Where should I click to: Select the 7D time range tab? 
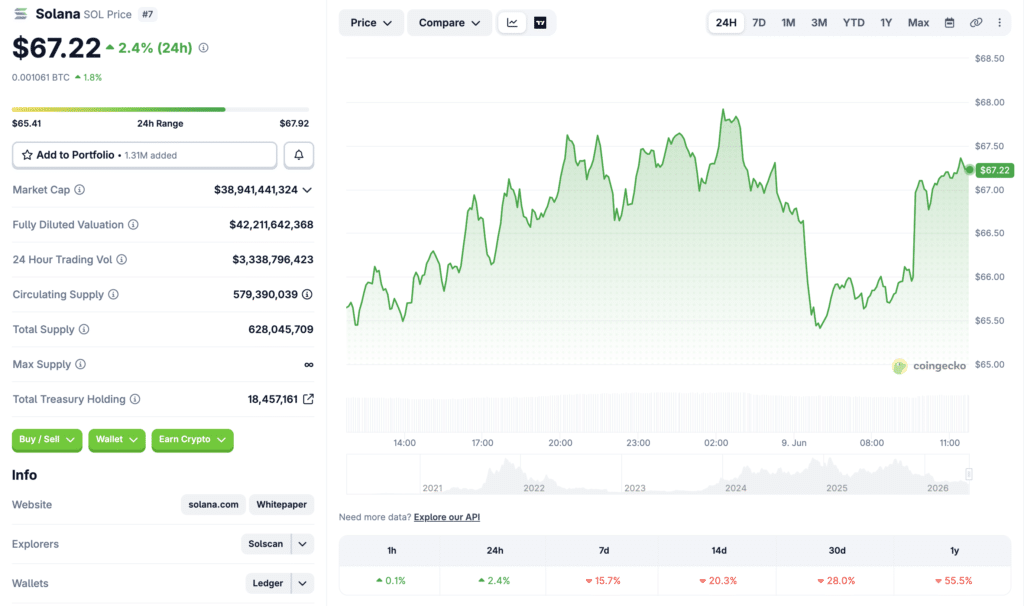pyautogui.click(x=759, y=23)
